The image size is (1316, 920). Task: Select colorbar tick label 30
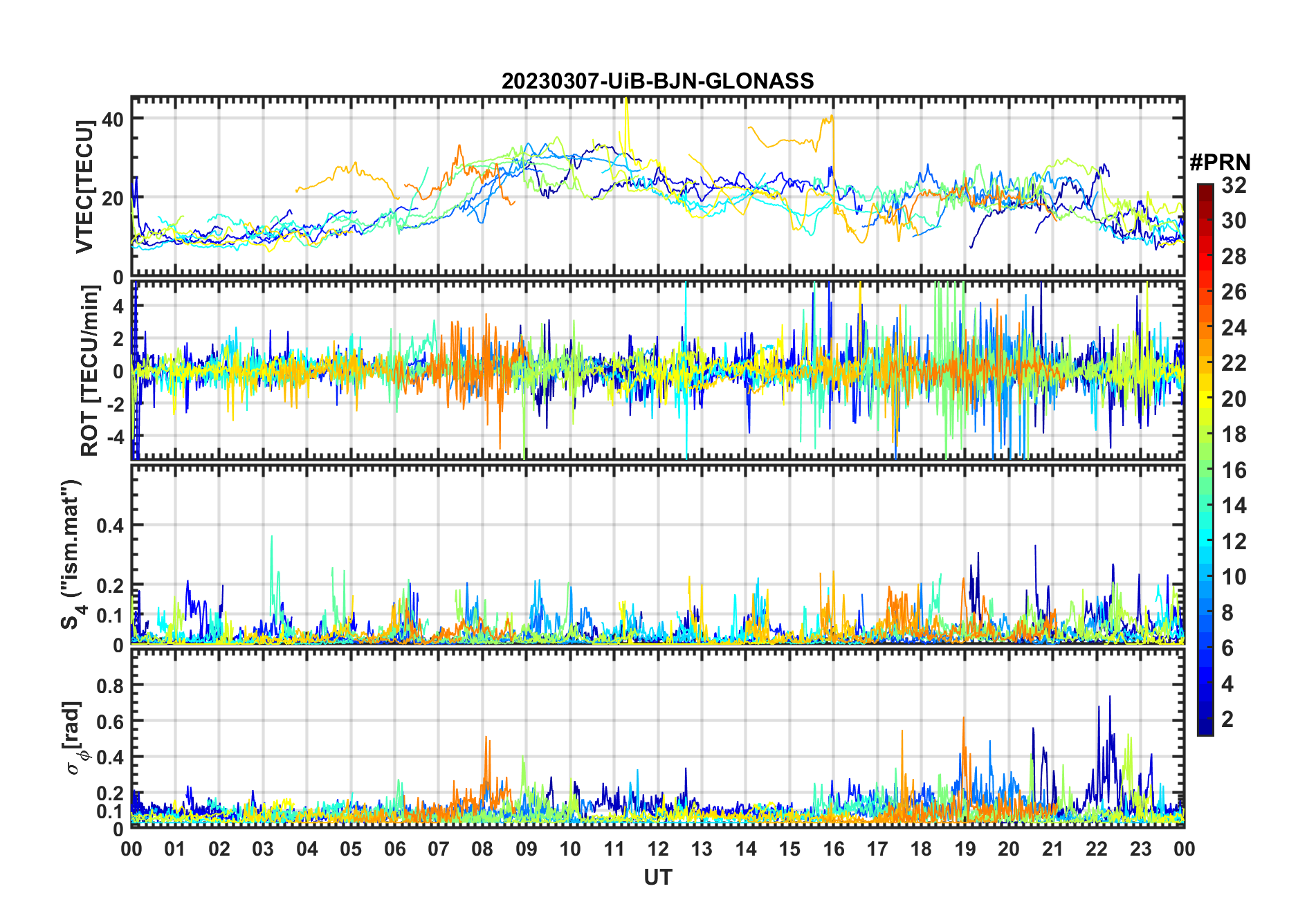[1234, 221]
